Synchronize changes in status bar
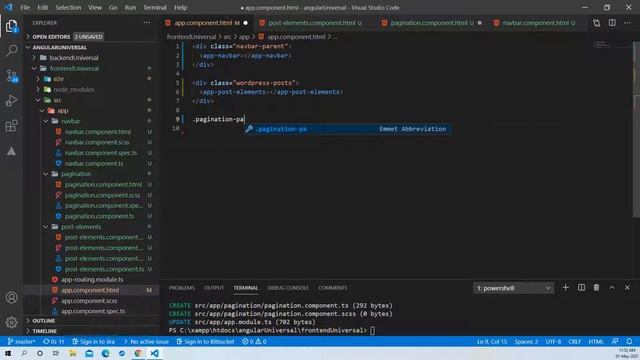Image resolution: width=640 pixels, height=360 pixels. click(x=54, y=342)
